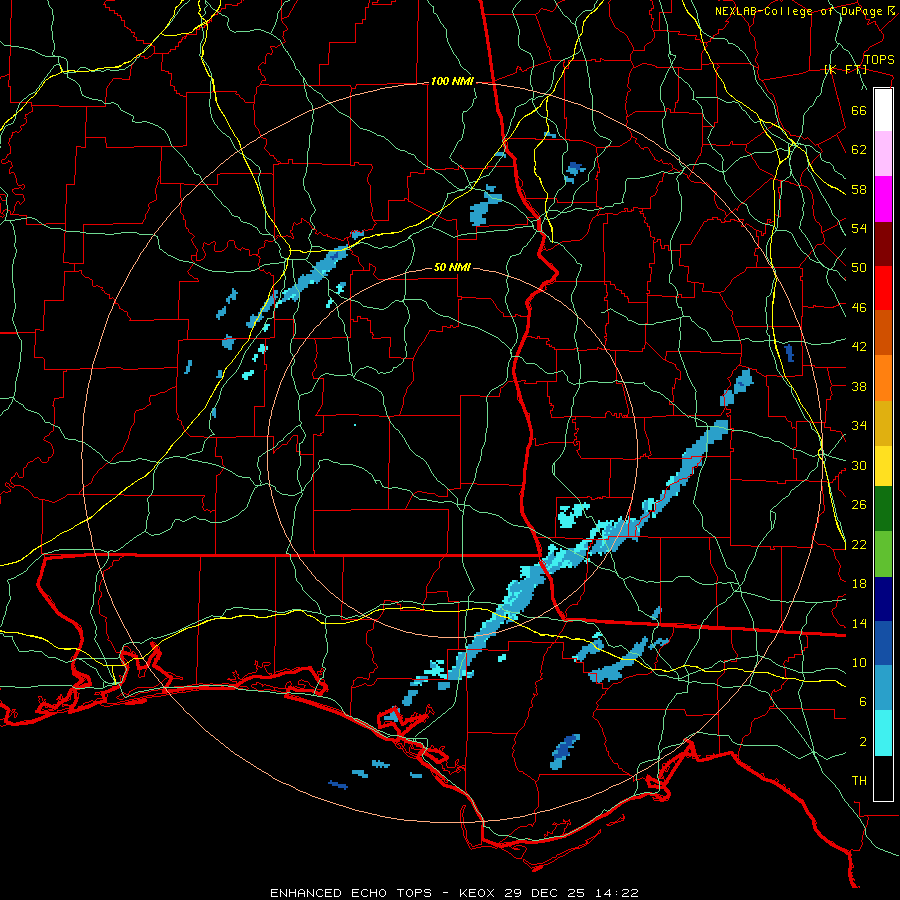
Task: Click the 14 legend value
Action: 859,623
